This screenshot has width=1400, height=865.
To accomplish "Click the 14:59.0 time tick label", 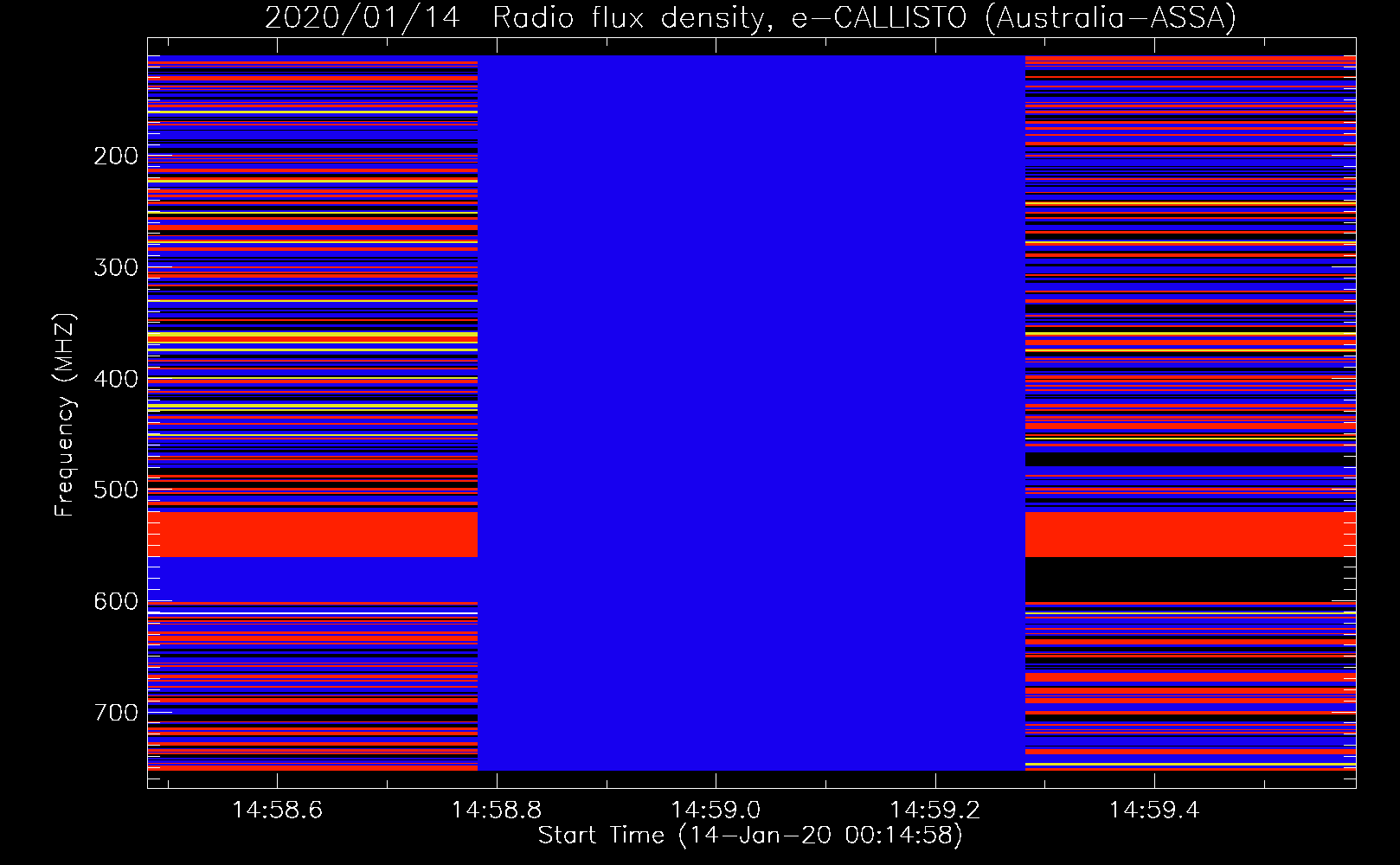I will (x=716, y=810).
